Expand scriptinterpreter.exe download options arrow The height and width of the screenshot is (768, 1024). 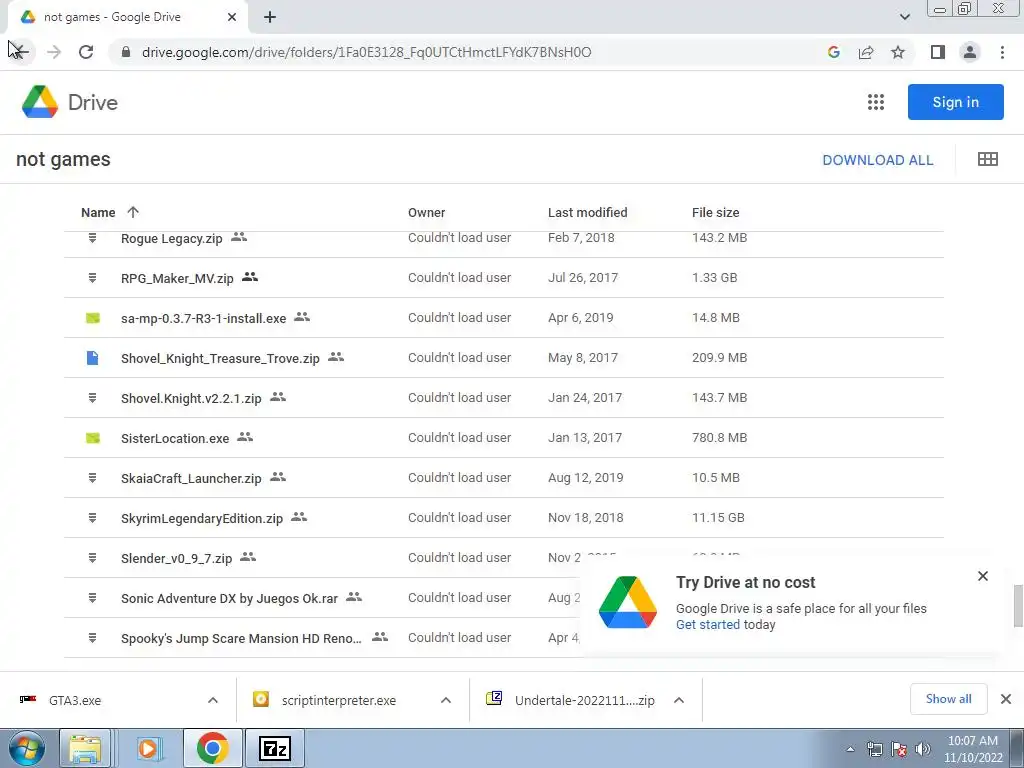point(446,700)
